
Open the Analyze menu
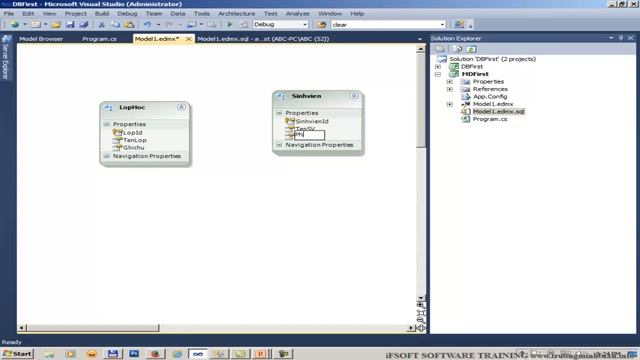coord(298,13)
